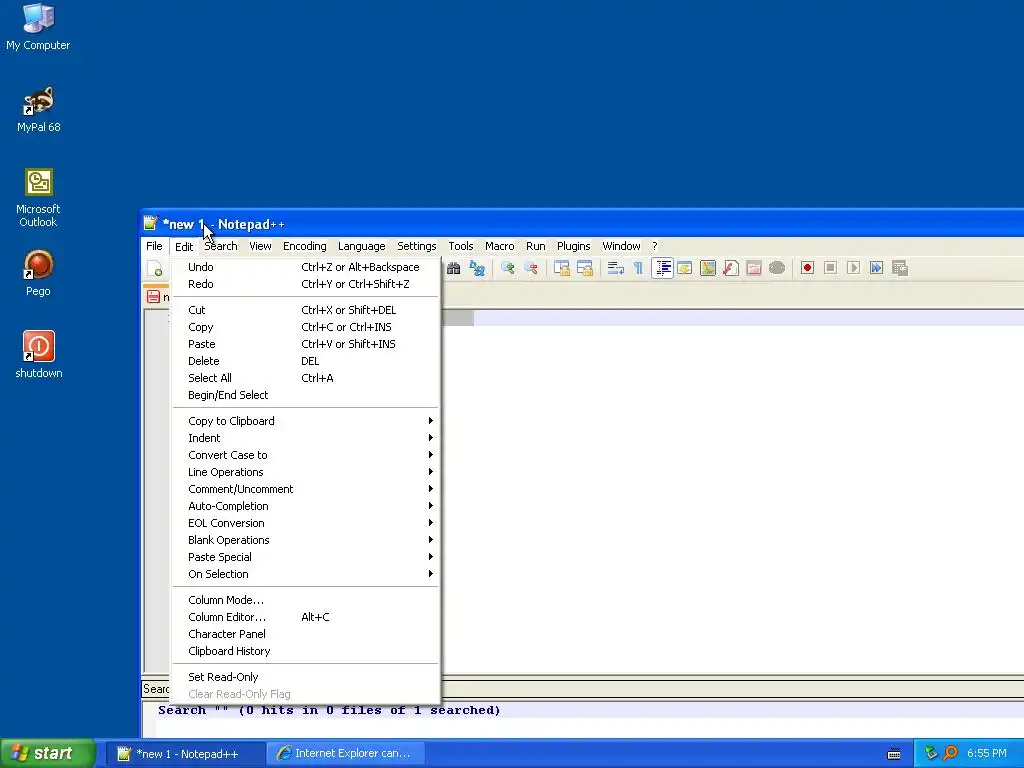Expand the Paste Special submenu
The image size is (1024, 768).
[x=306, y=557]
